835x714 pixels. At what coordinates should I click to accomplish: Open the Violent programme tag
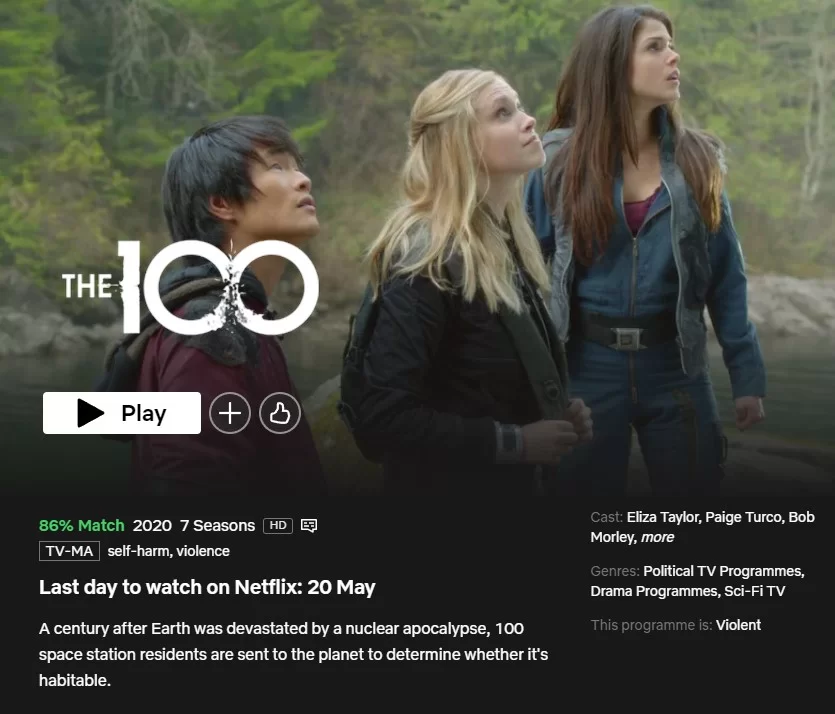pos(738,625)
